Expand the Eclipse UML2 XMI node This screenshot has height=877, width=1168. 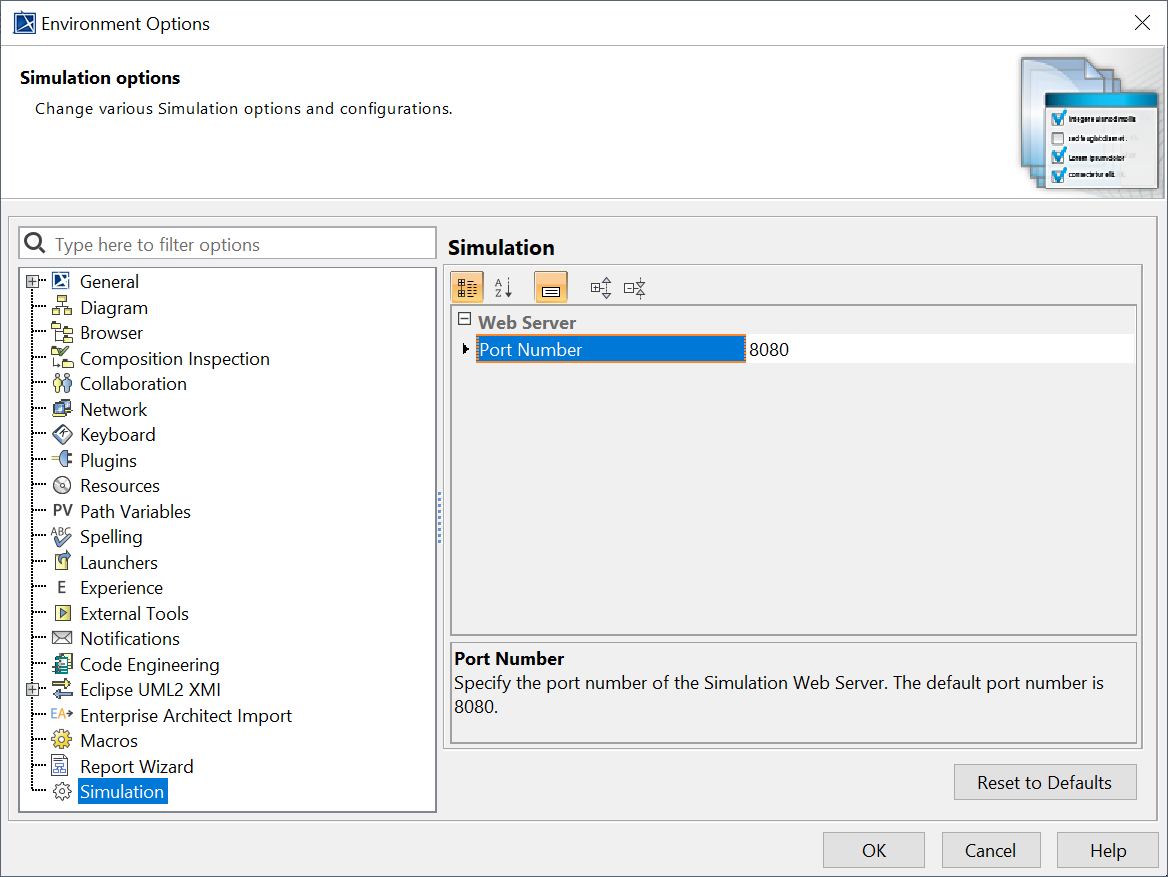(x=32, y=689)
